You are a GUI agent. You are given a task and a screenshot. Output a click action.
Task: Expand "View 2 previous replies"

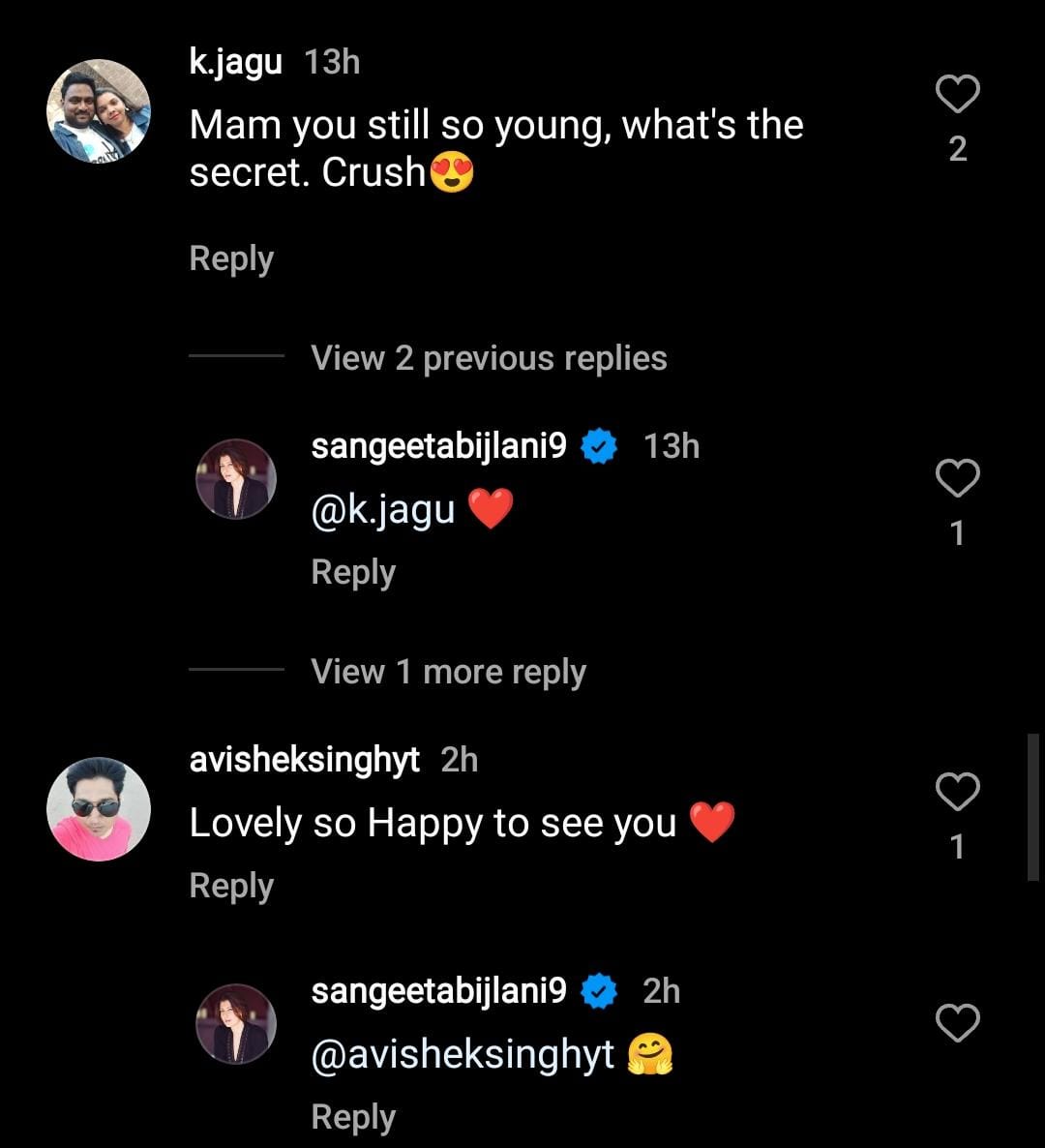[489, 358]
